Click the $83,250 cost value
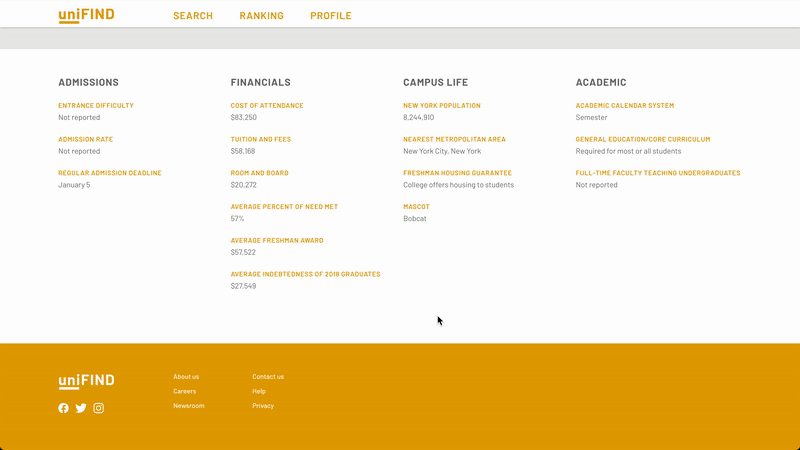 click(243, 117)
